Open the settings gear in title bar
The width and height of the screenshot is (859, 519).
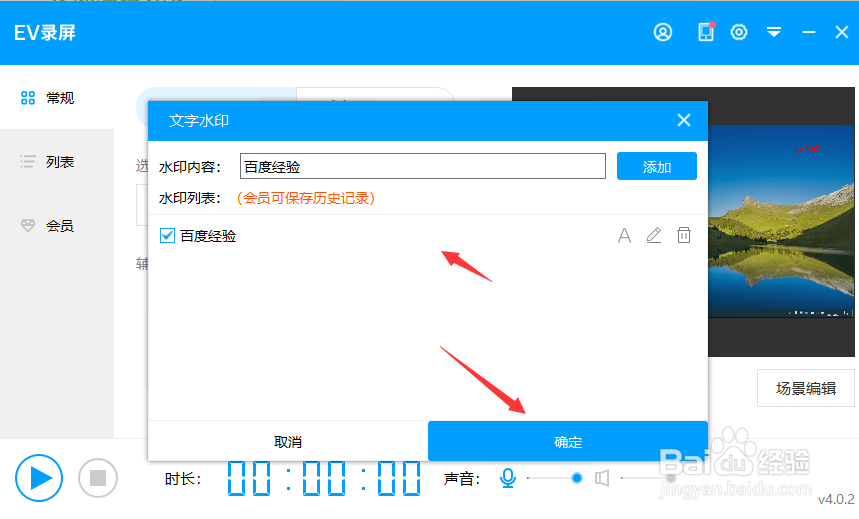pyautogui.click(x=739, y=32)
